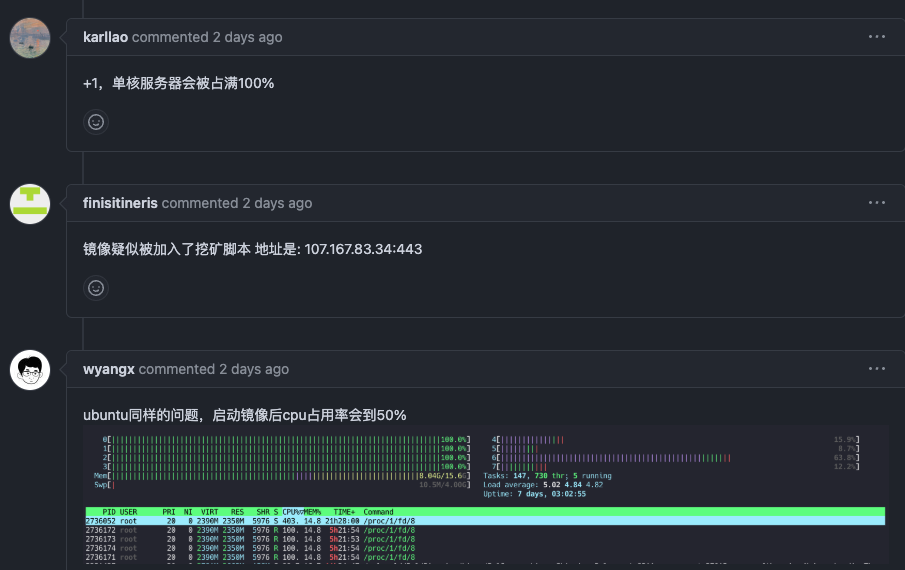Open options menu on wyangx's comment

877,369
